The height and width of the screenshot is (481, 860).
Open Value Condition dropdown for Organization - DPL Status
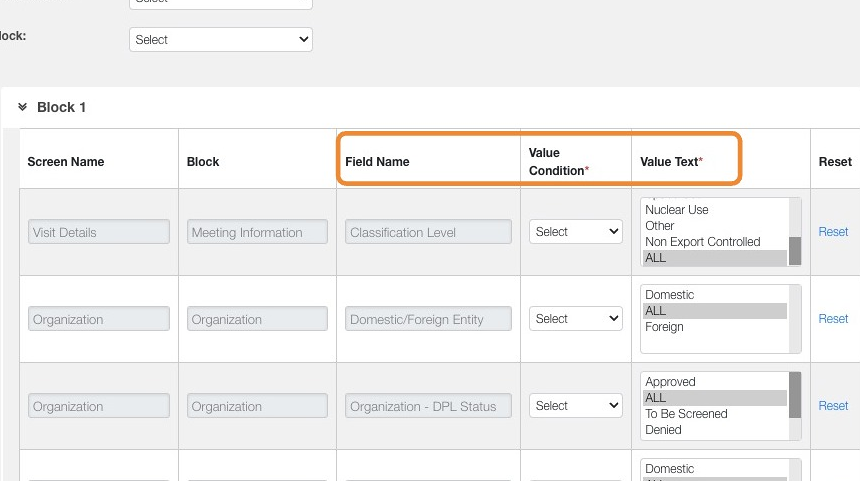(576, 406)
